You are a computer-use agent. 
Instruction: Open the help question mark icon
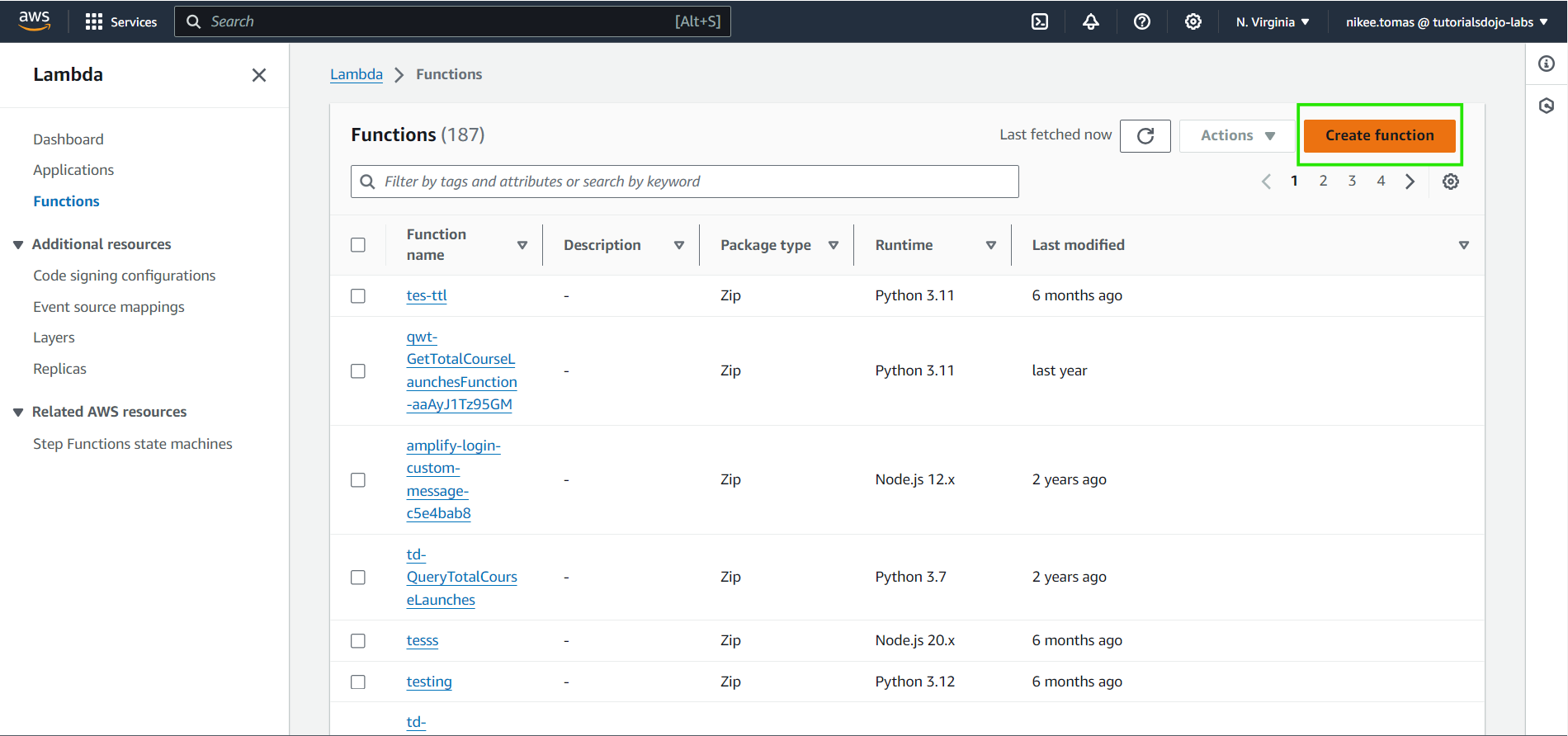(x=1142, y=21)
